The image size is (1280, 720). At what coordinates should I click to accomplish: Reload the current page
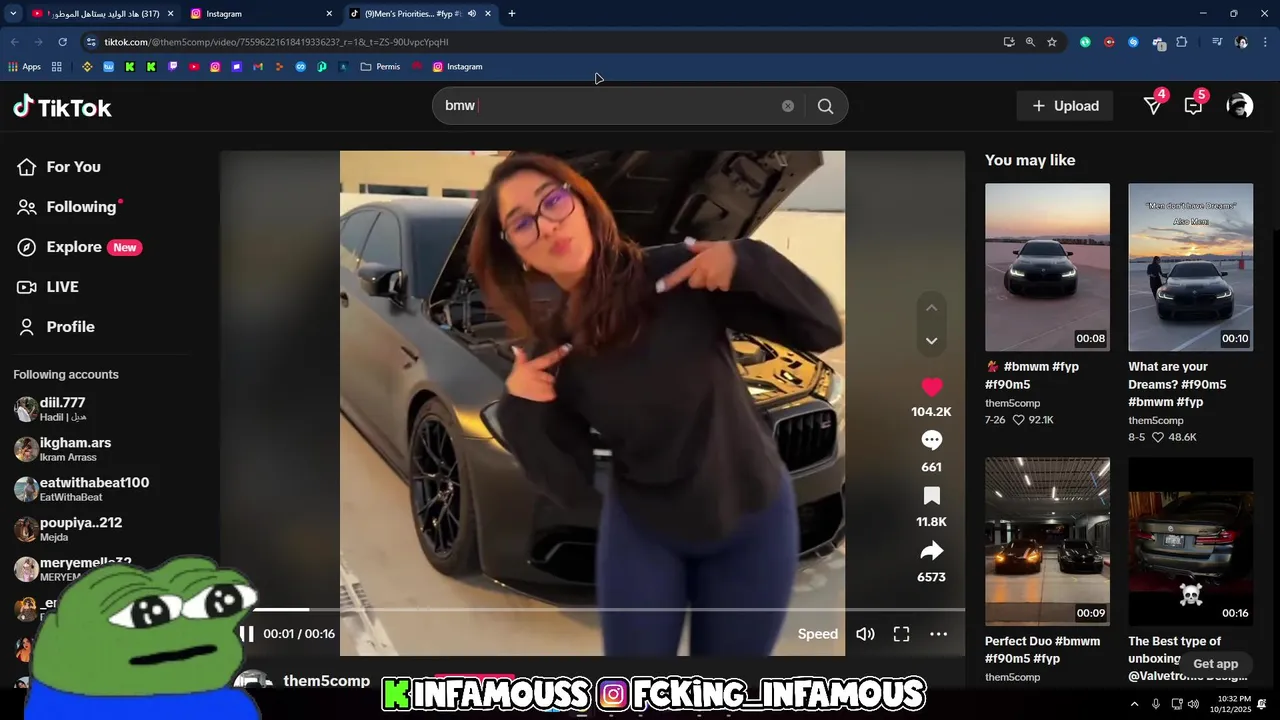[x=62, y=42]
